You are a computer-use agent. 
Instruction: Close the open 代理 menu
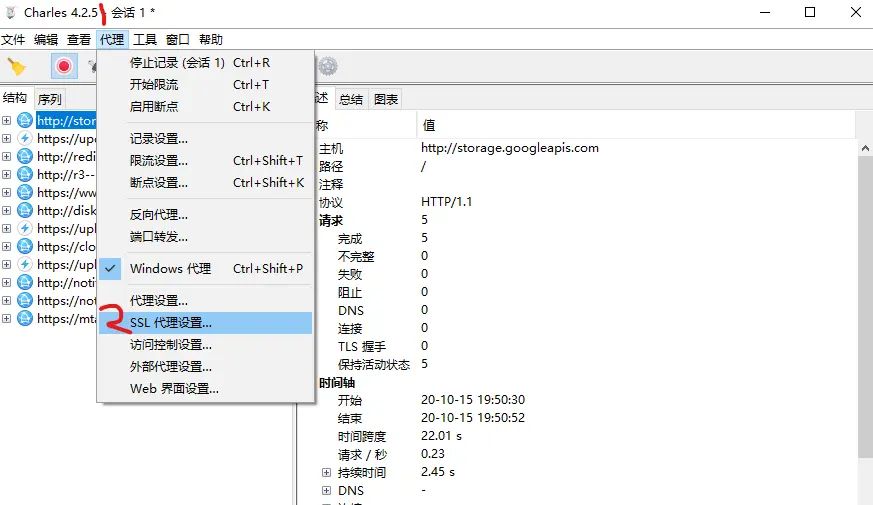(112, 40)
